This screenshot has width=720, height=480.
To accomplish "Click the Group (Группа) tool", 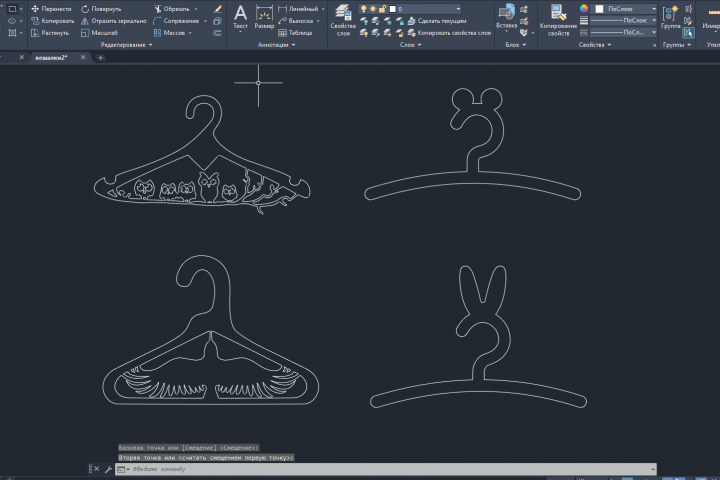I will (x=670, y=17).
